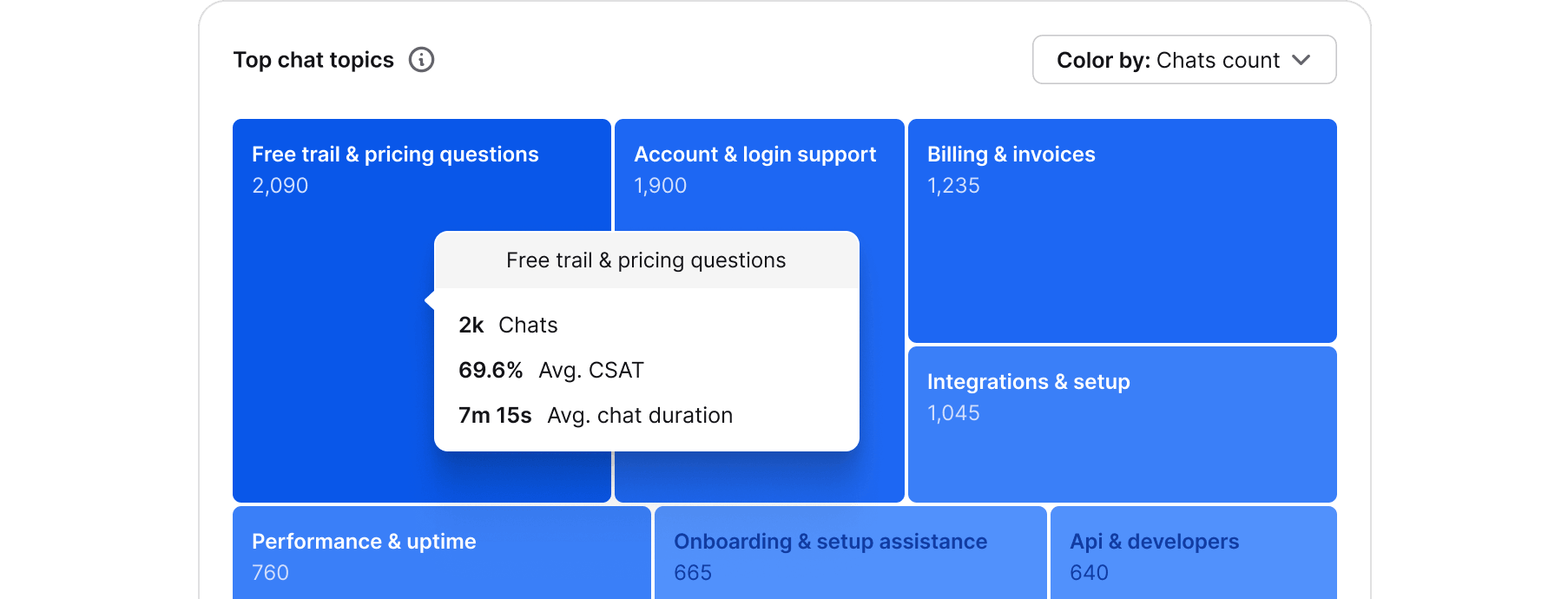
Task: Click the info icon next to Top chat topics
Action: (x=422, y=59)
